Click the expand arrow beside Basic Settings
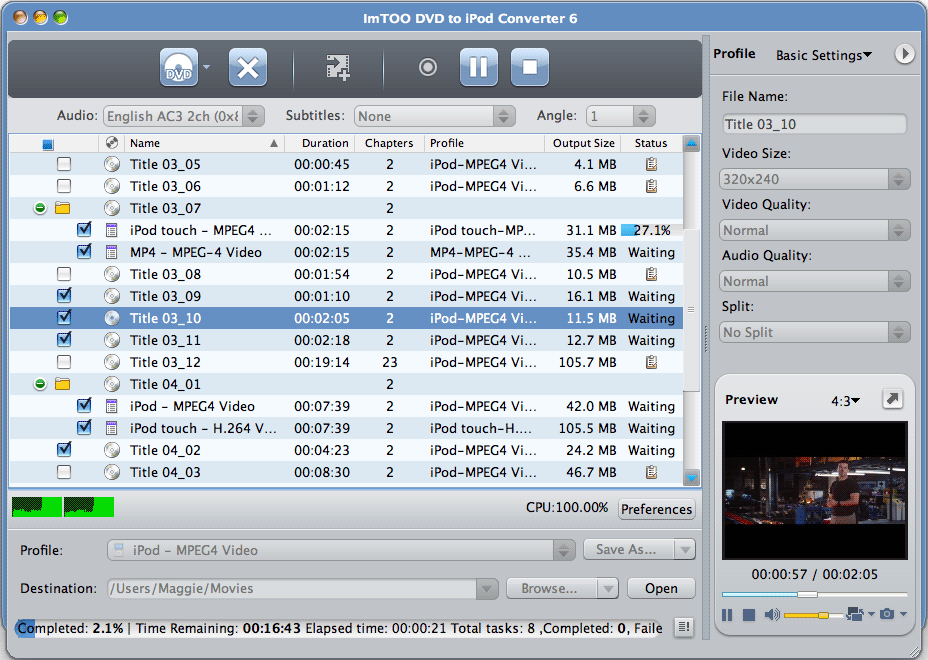Viewport: 928px width, 660px height. point(904,54)
